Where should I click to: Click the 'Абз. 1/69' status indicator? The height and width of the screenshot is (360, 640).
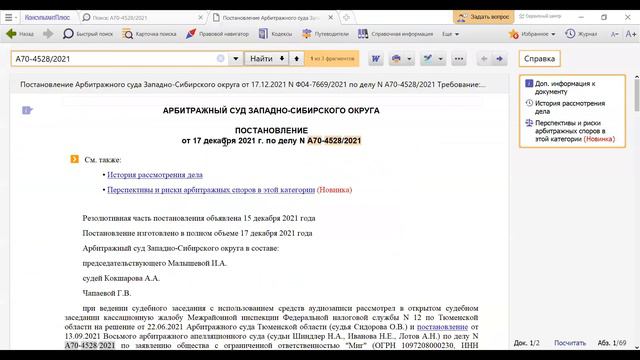[612, 343]
